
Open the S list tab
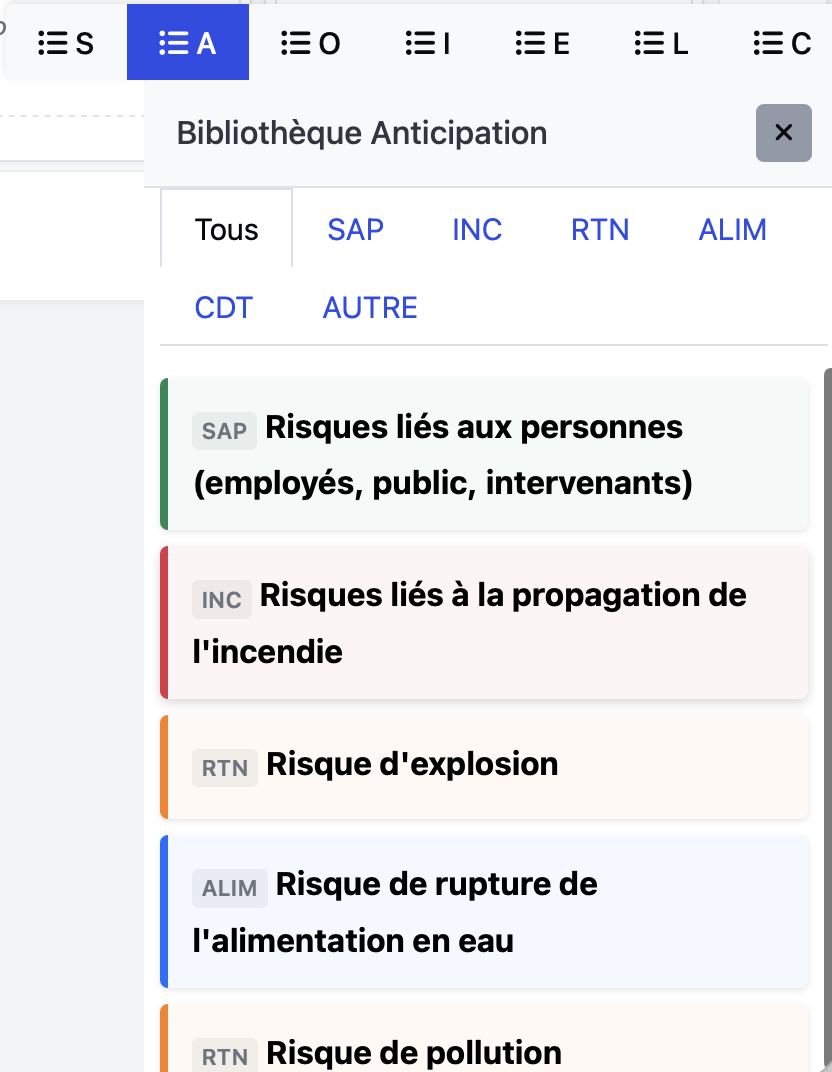coord(66,43)
